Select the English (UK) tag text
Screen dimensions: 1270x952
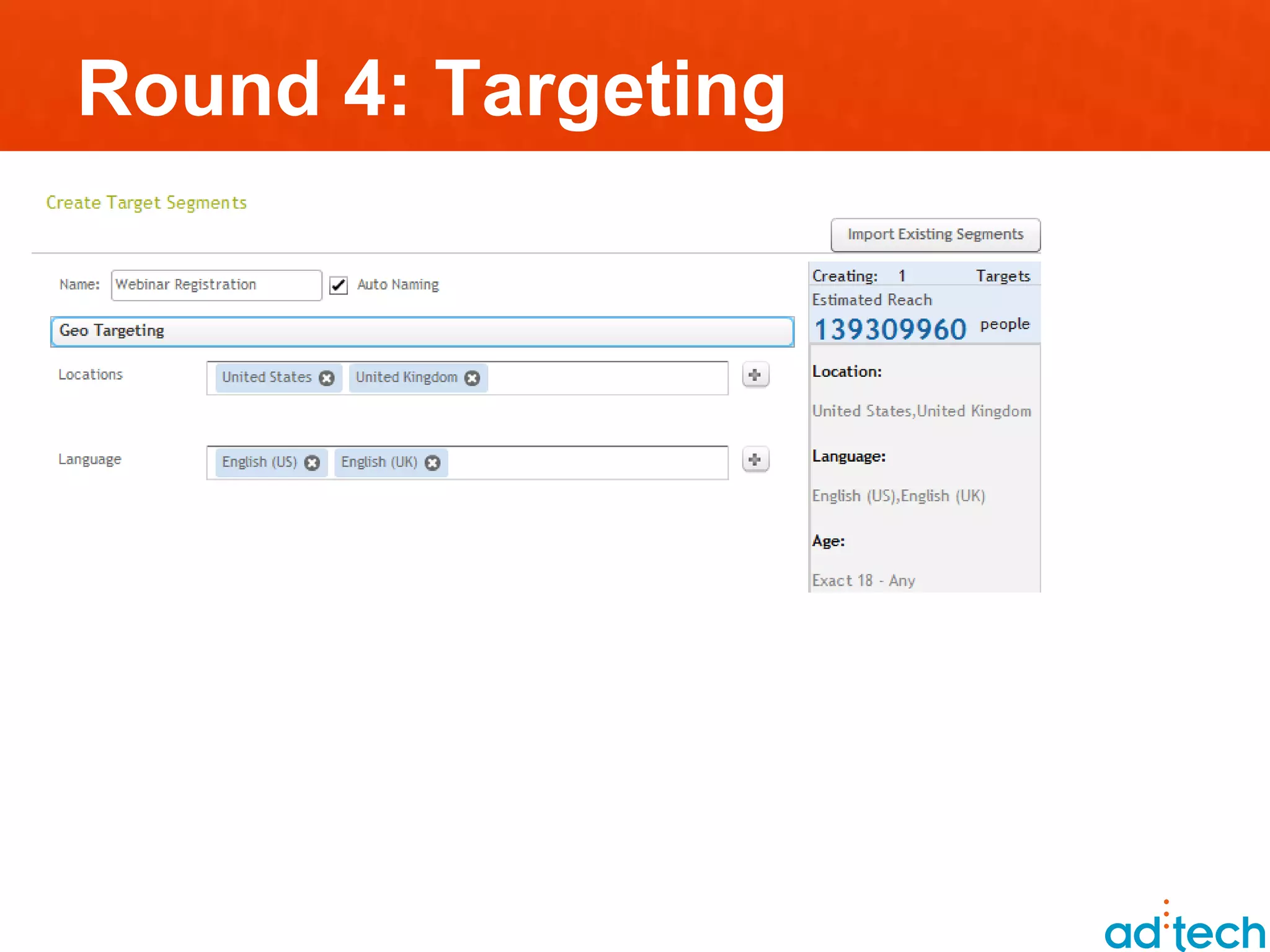tap(380, 462)
